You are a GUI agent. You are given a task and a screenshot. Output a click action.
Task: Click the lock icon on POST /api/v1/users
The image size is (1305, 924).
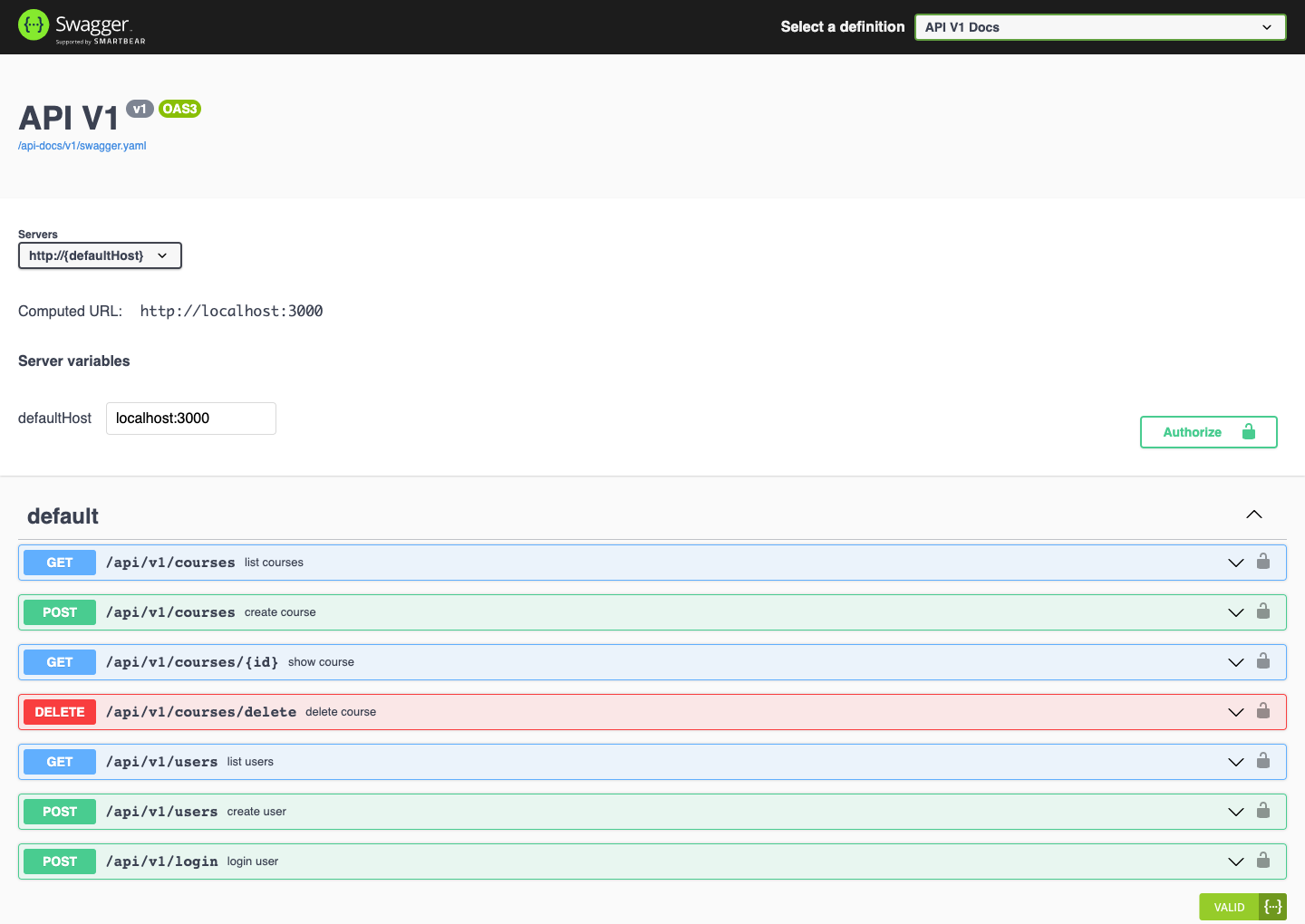point(1263,811)
